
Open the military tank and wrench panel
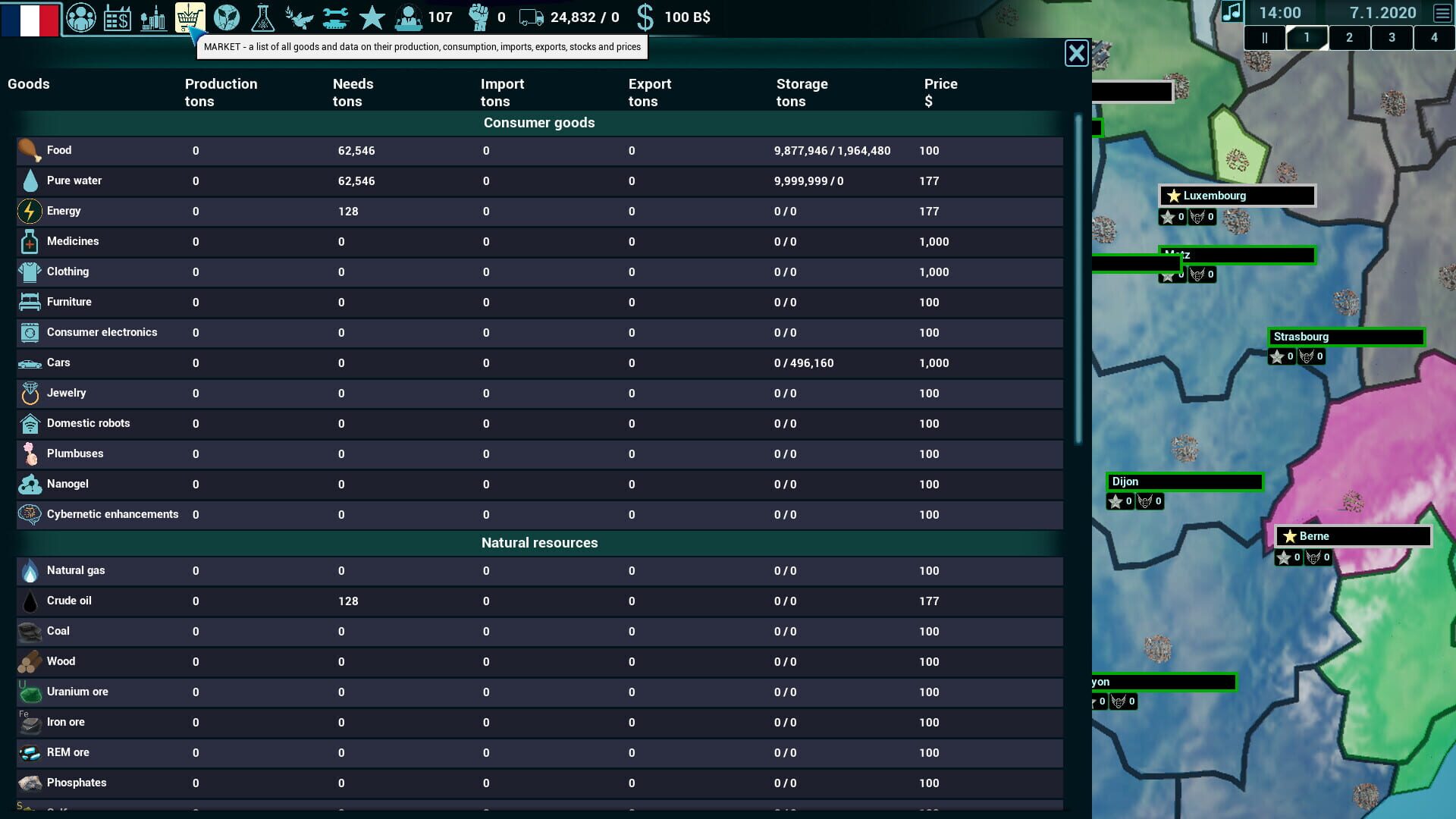point(334,16)
